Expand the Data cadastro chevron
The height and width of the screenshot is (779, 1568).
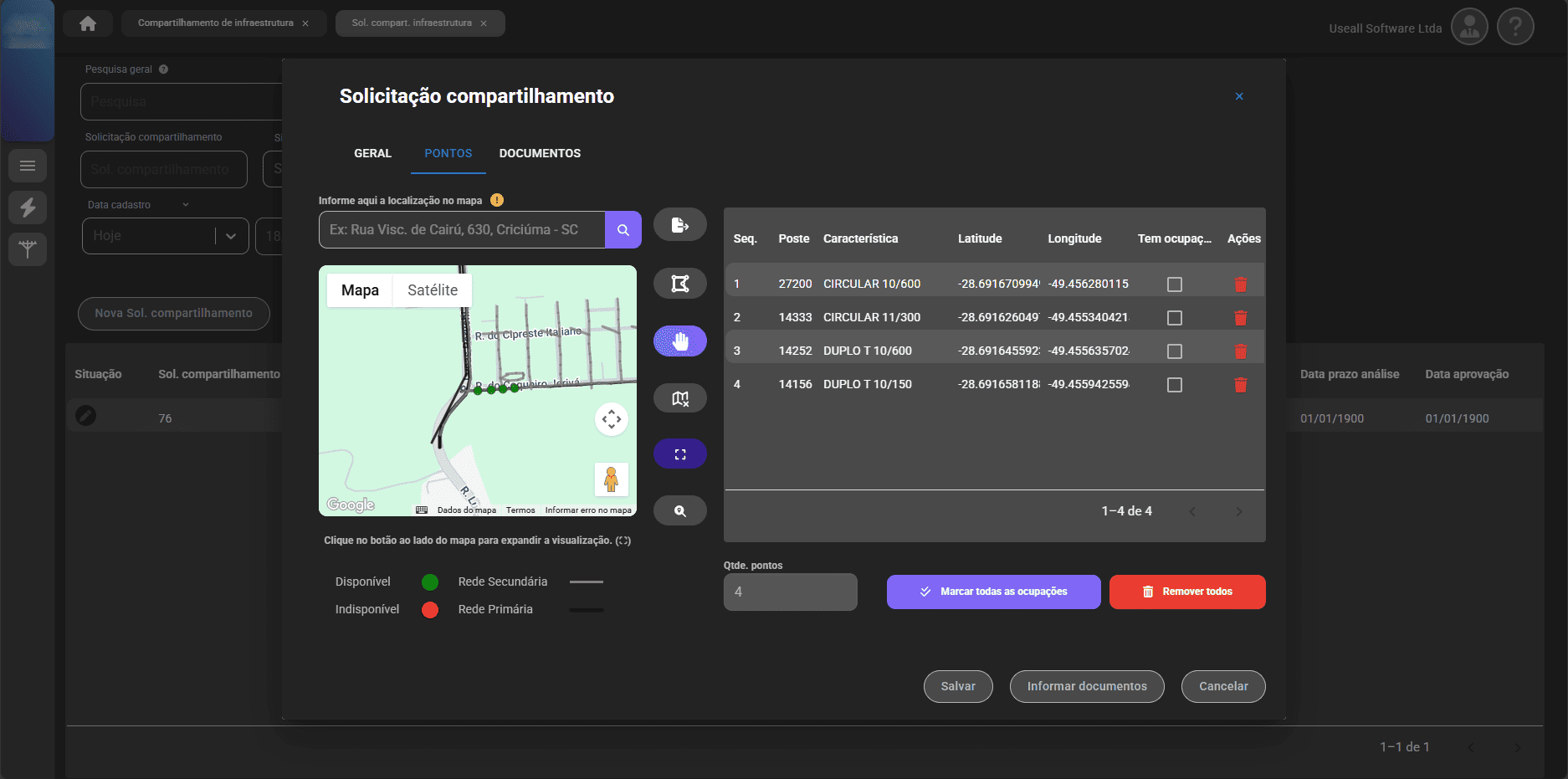[186, 205]
